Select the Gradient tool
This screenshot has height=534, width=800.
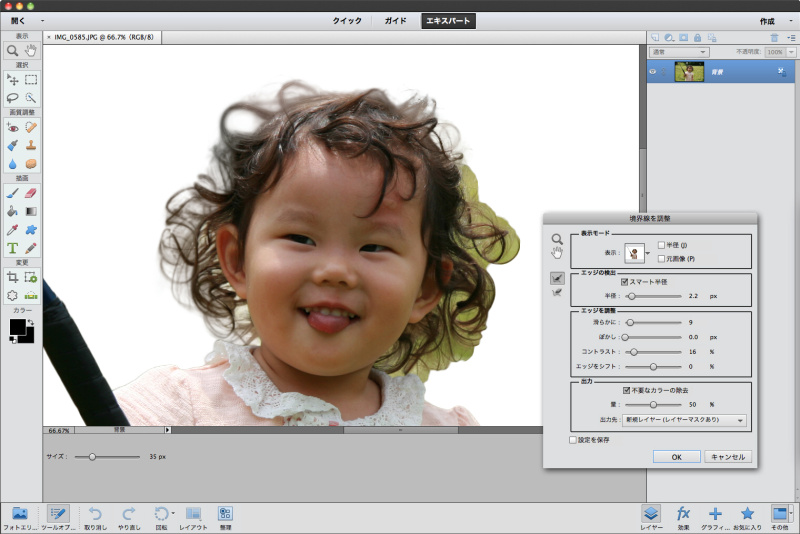31,211
